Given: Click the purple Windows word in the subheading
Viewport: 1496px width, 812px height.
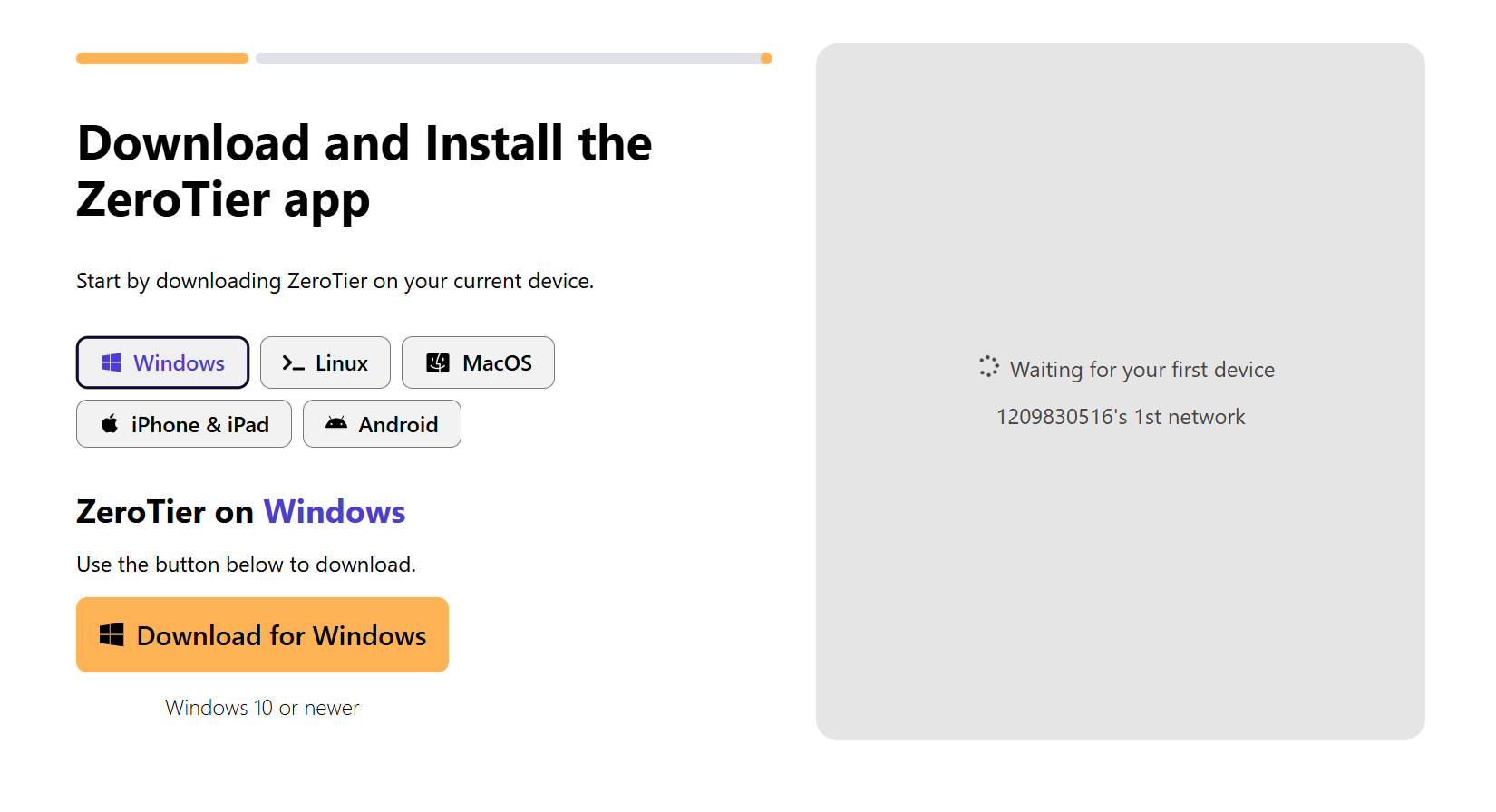Looking at the screenshot, I should click(335, 512).
